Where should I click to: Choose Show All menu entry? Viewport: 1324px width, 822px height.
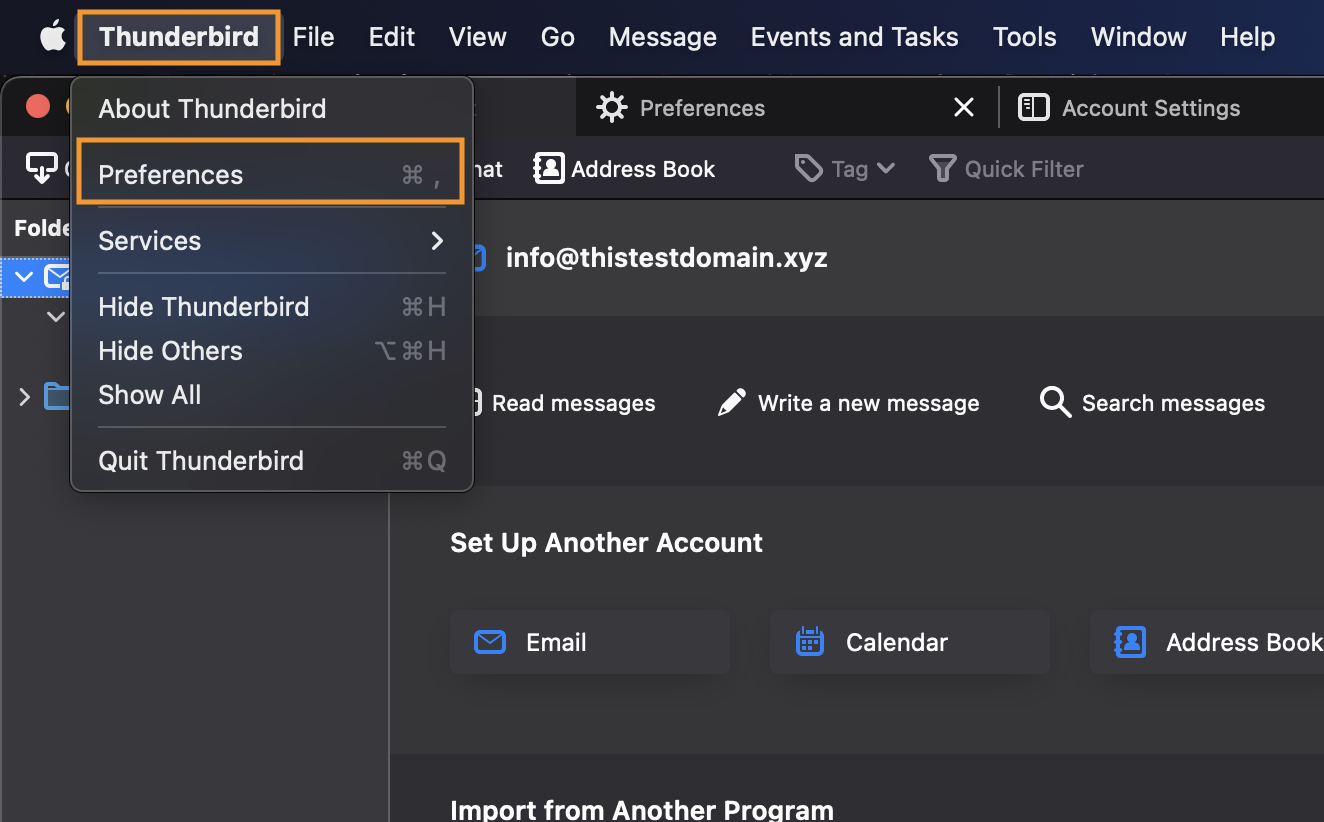271,395
